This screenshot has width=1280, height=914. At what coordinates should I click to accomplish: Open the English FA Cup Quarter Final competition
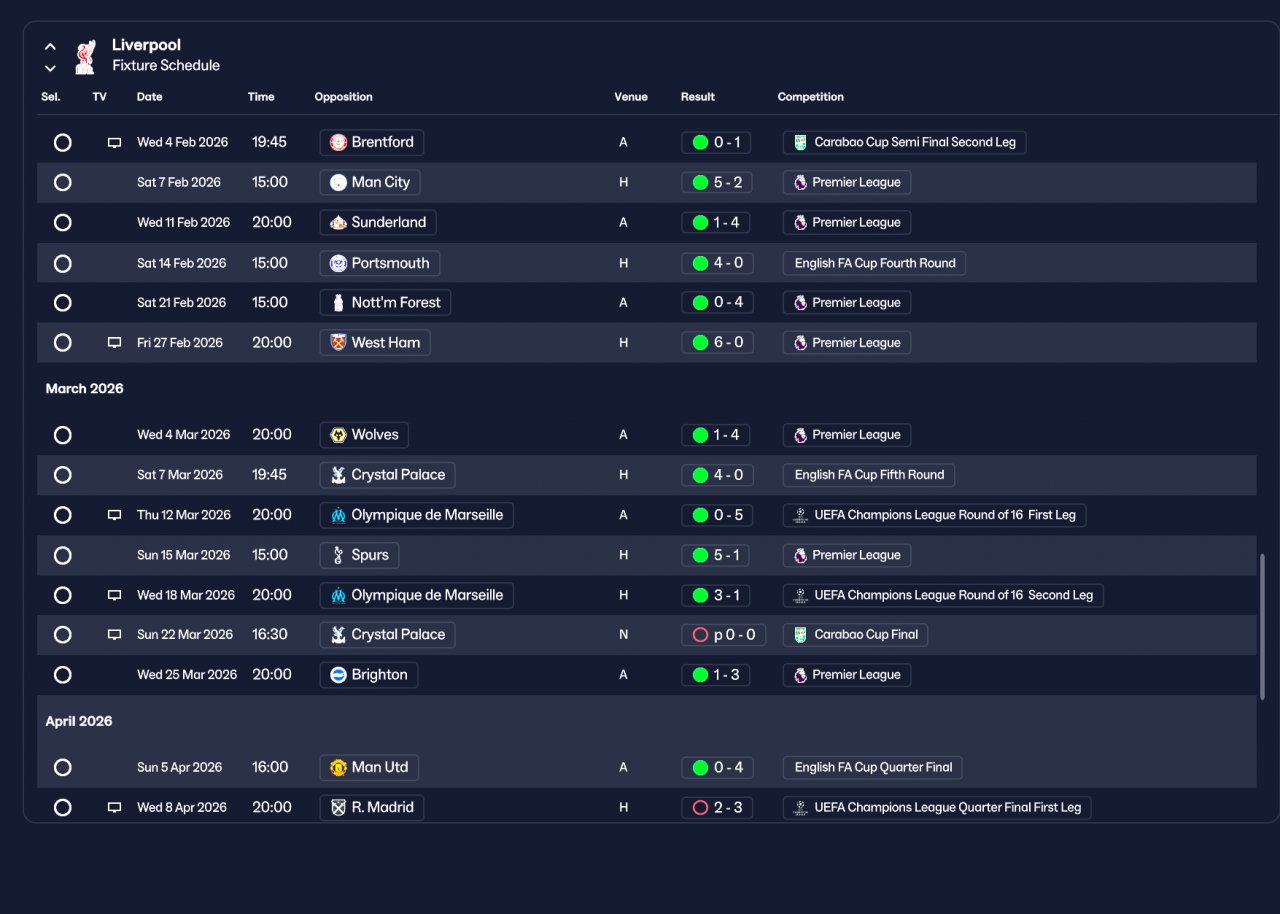click(x=873, y=767)
